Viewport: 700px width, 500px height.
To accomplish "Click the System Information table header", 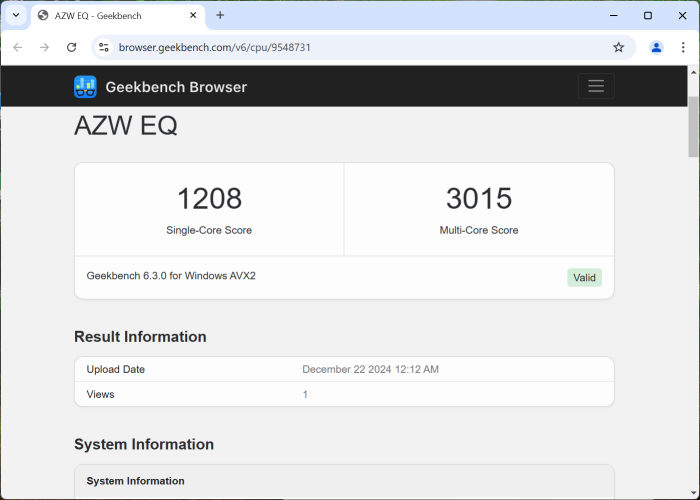I will tap(135, 481).
